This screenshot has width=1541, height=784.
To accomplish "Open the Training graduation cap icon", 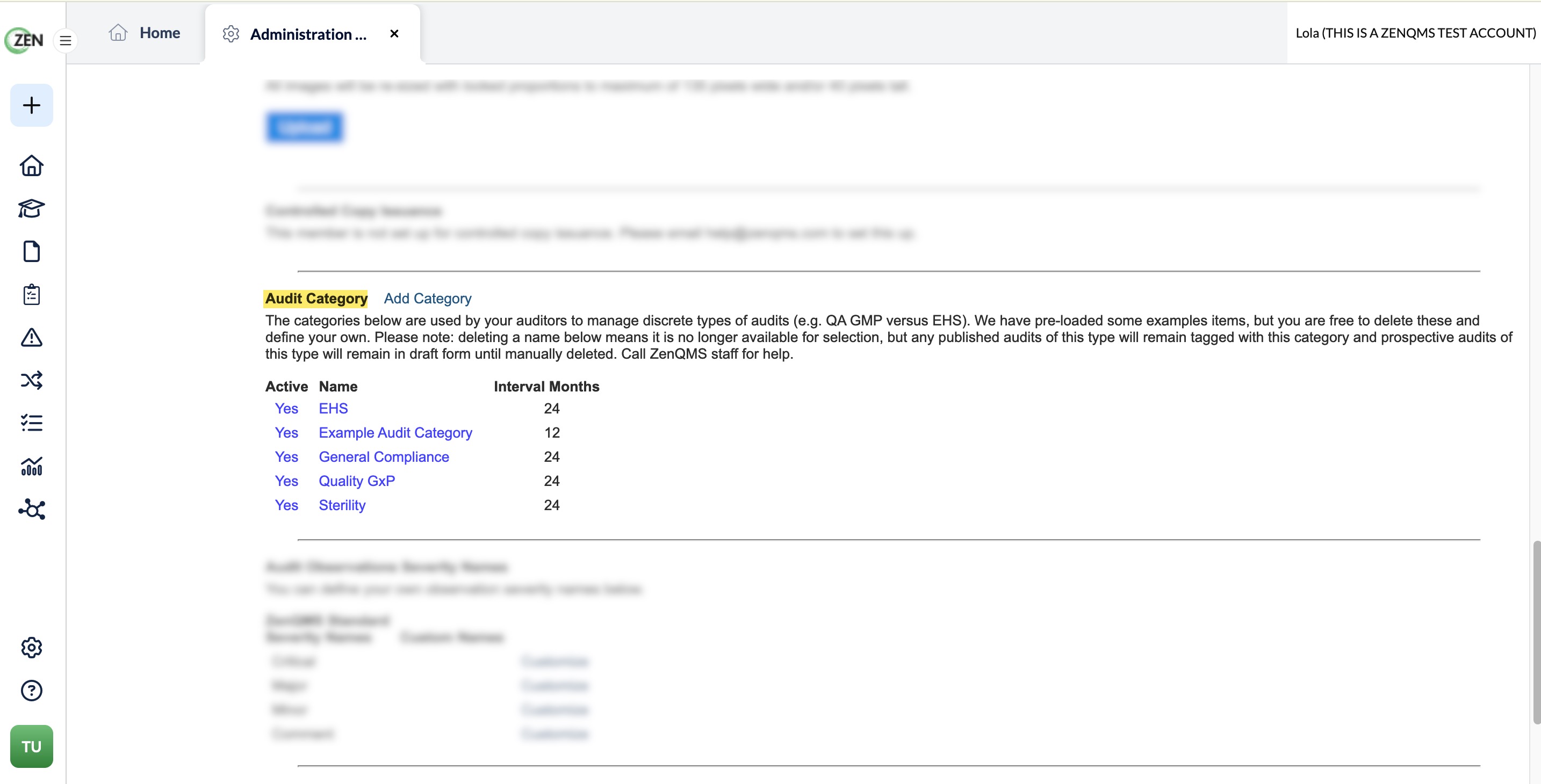I will tap(32, 209).
